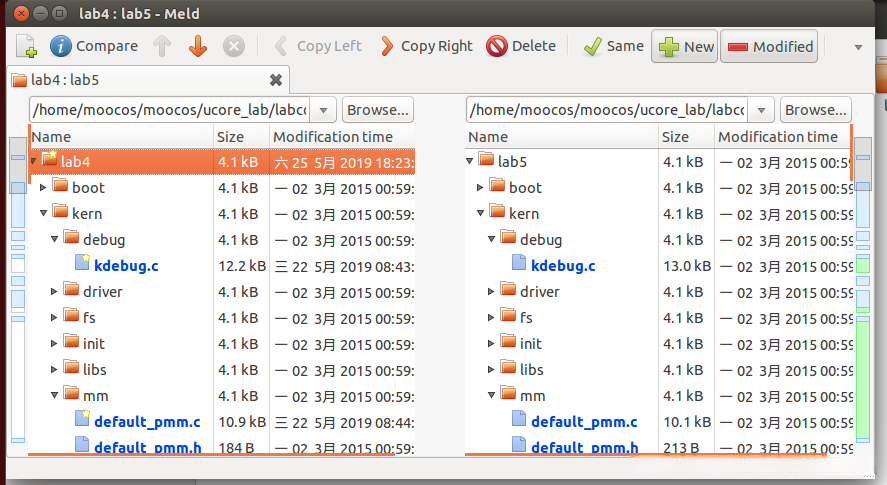
Task: Collapse the debug folder in lab4 pane
Action: pos(54,239)
